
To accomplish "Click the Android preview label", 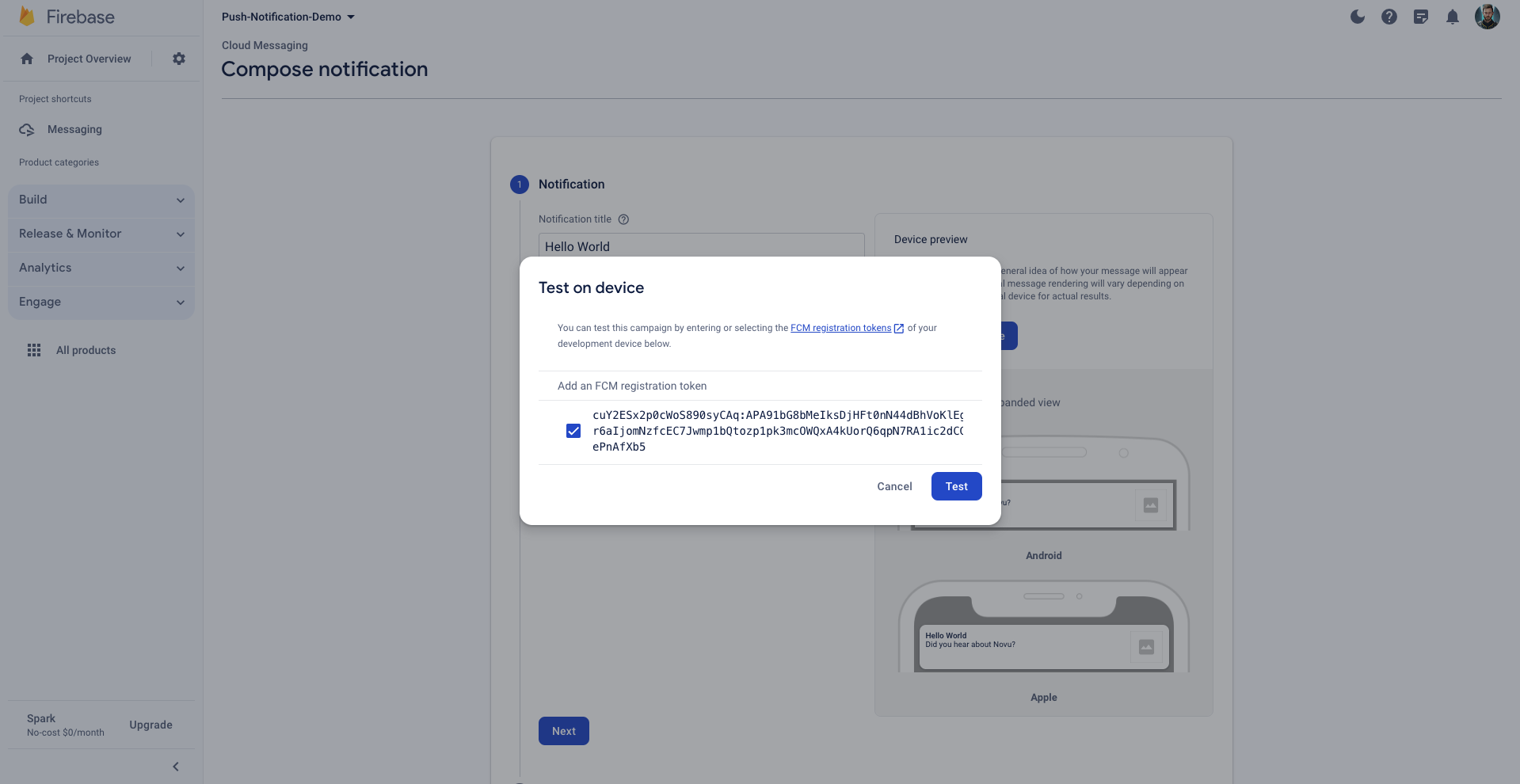I will (1044, 556).
